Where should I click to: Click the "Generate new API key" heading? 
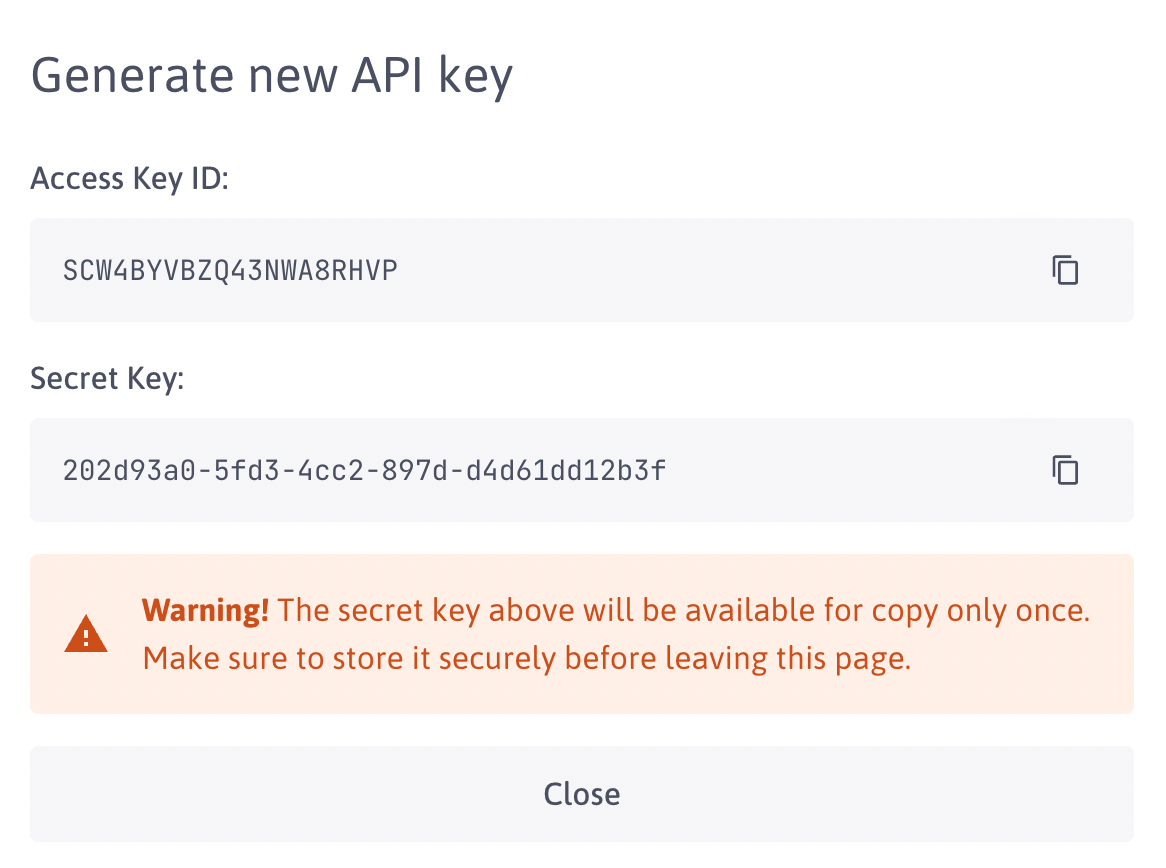tap(272, 75)
